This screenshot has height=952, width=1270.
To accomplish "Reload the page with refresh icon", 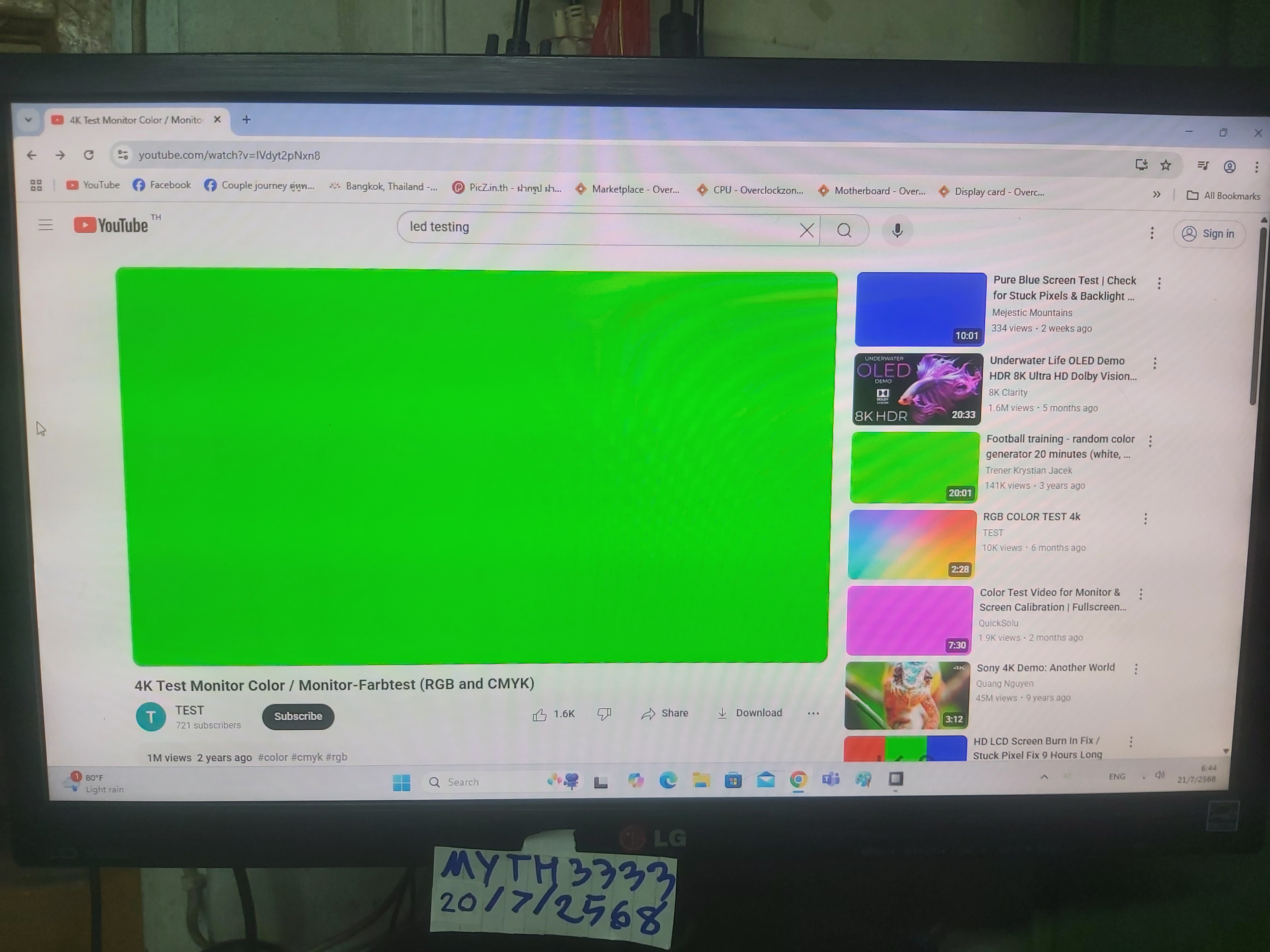I will [x=89, y=155].
